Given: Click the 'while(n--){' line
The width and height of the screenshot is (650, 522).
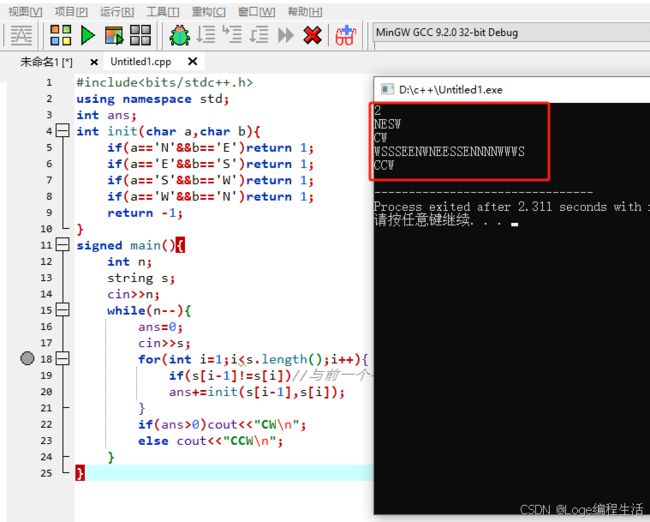Looking at the screenshot, I should 149,310.
